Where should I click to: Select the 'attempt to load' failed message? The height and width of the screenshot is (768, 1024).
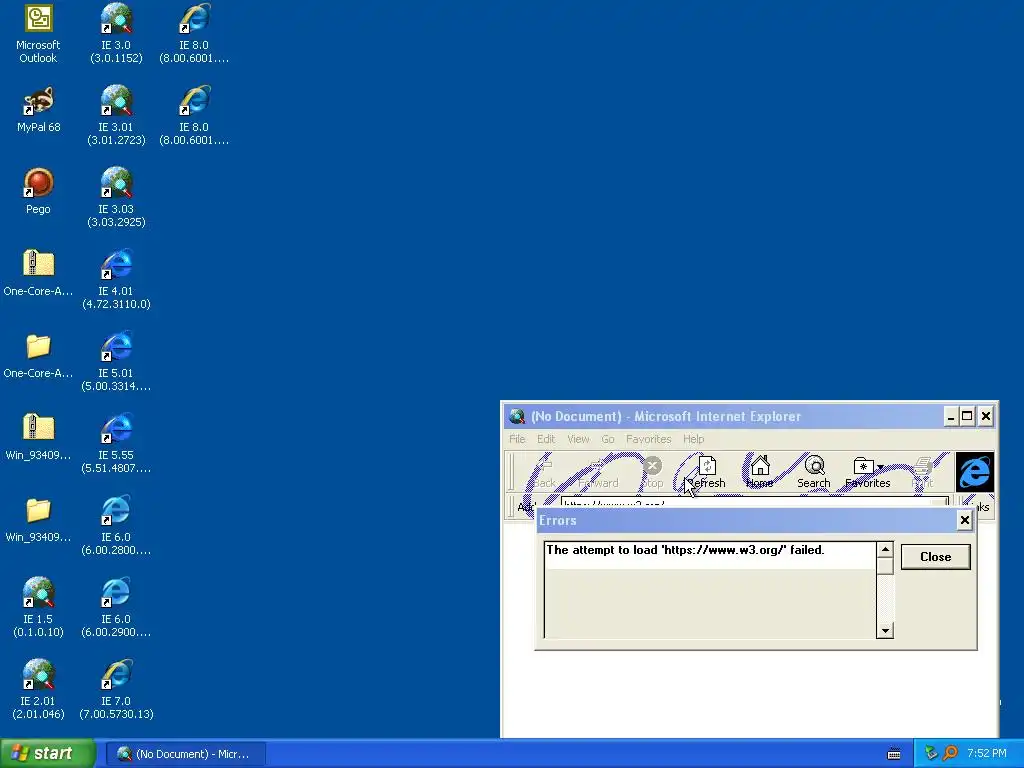[x=685, y=550]
